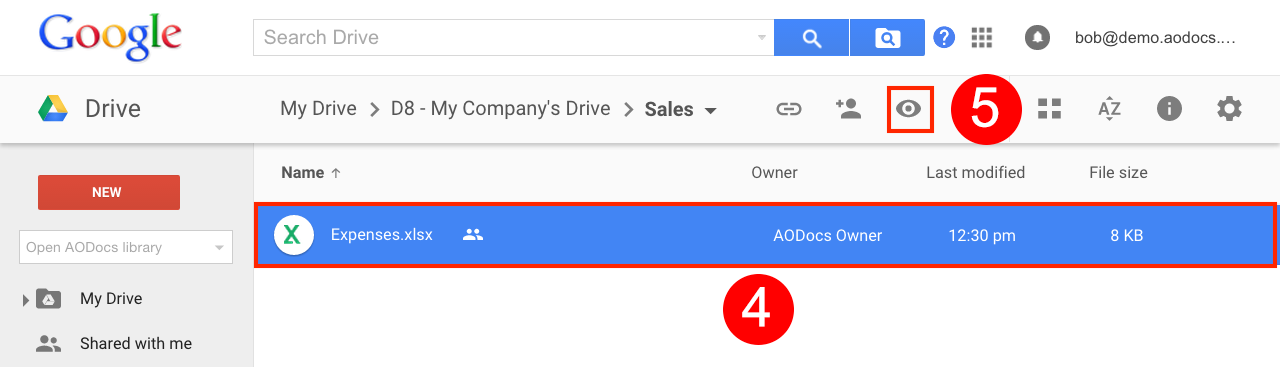
Task: Open the AZ sort options
Action: tap(1109, 109)
